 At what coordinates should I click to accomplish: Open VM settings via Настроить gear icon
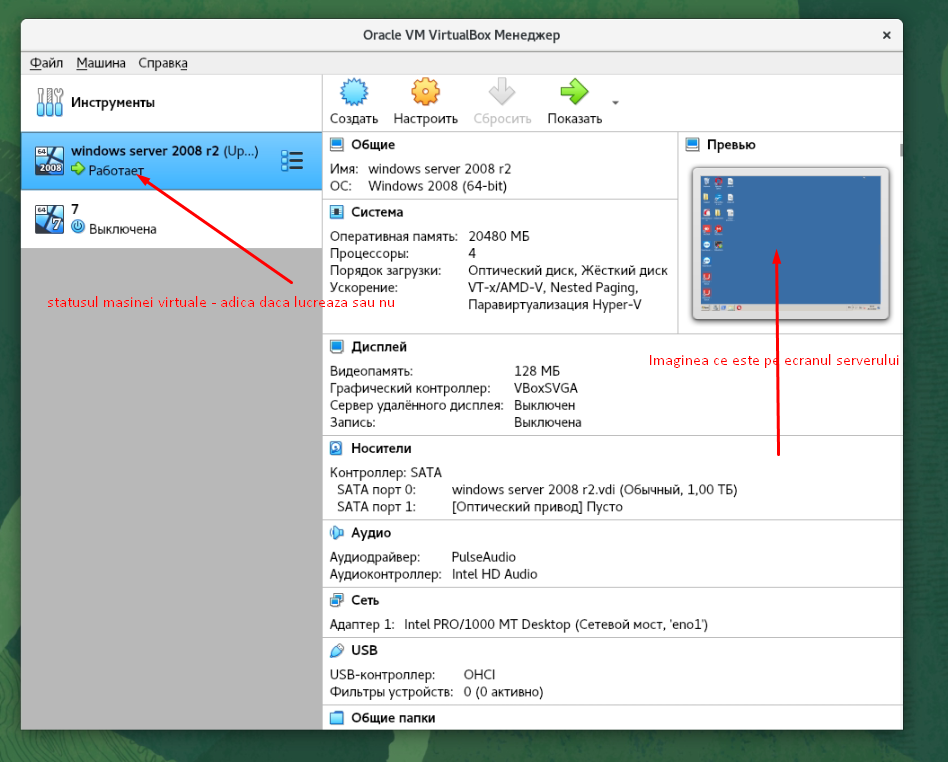click(x=425, y=93)
